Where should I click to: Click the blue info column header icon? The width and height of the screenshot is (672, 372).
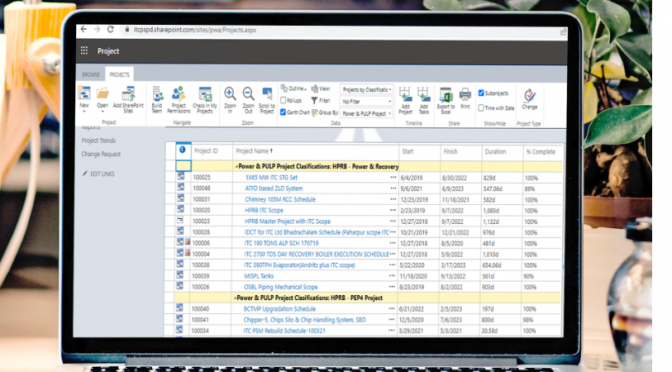click(x=182, y=150)
